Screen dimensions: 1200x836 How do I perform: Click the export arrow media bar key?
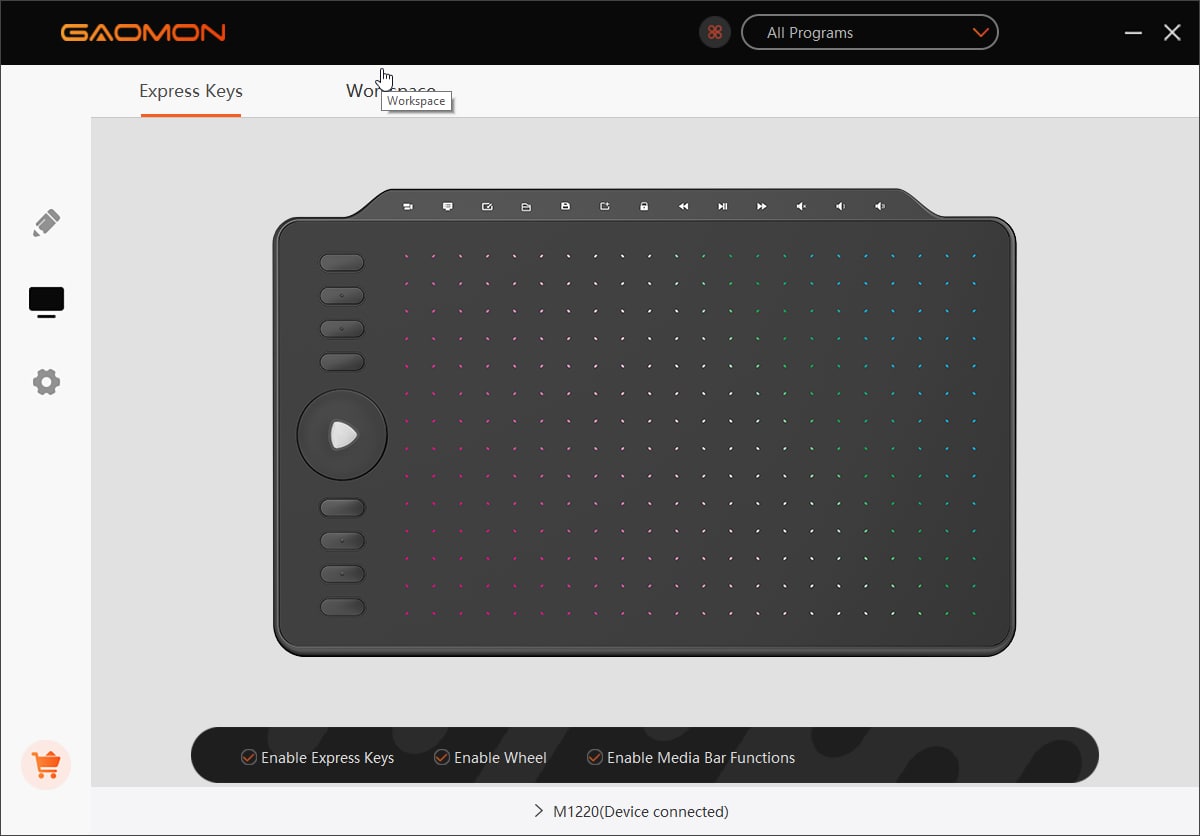tap(605, 206)
